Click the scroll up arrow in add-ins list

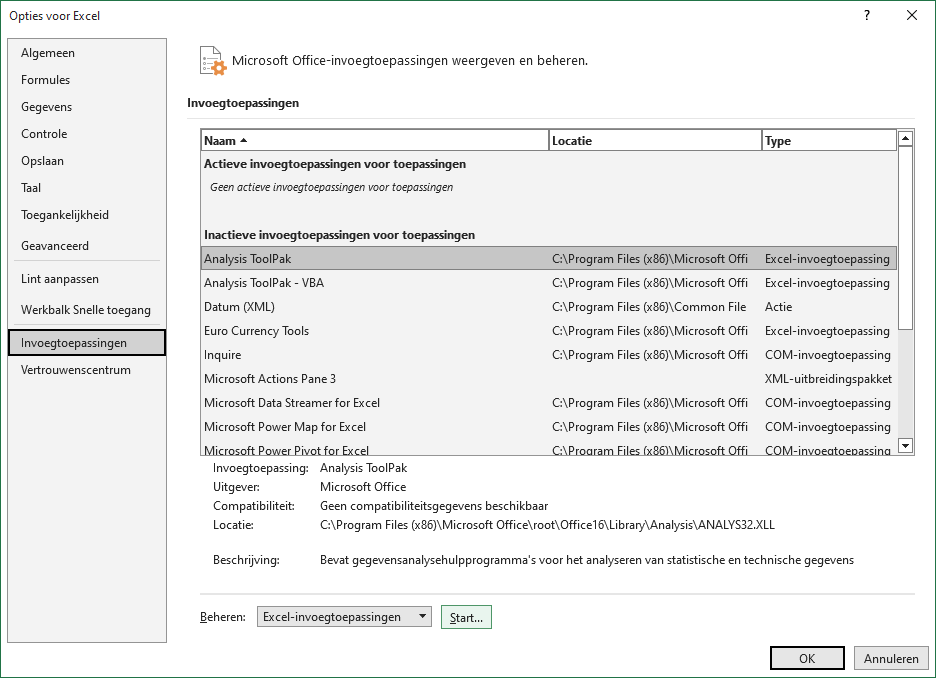[906, 138]
